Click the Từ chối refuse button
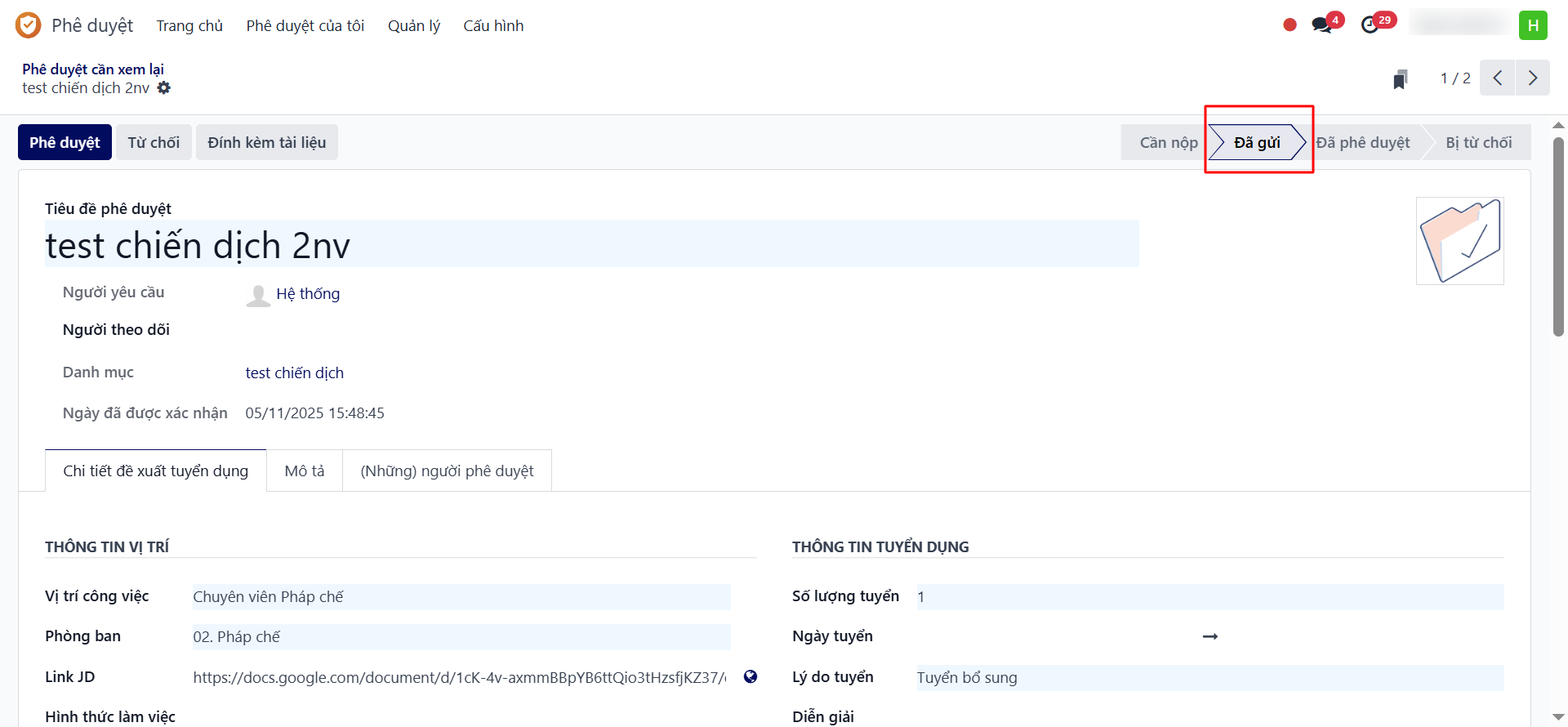 click(154, 143)
